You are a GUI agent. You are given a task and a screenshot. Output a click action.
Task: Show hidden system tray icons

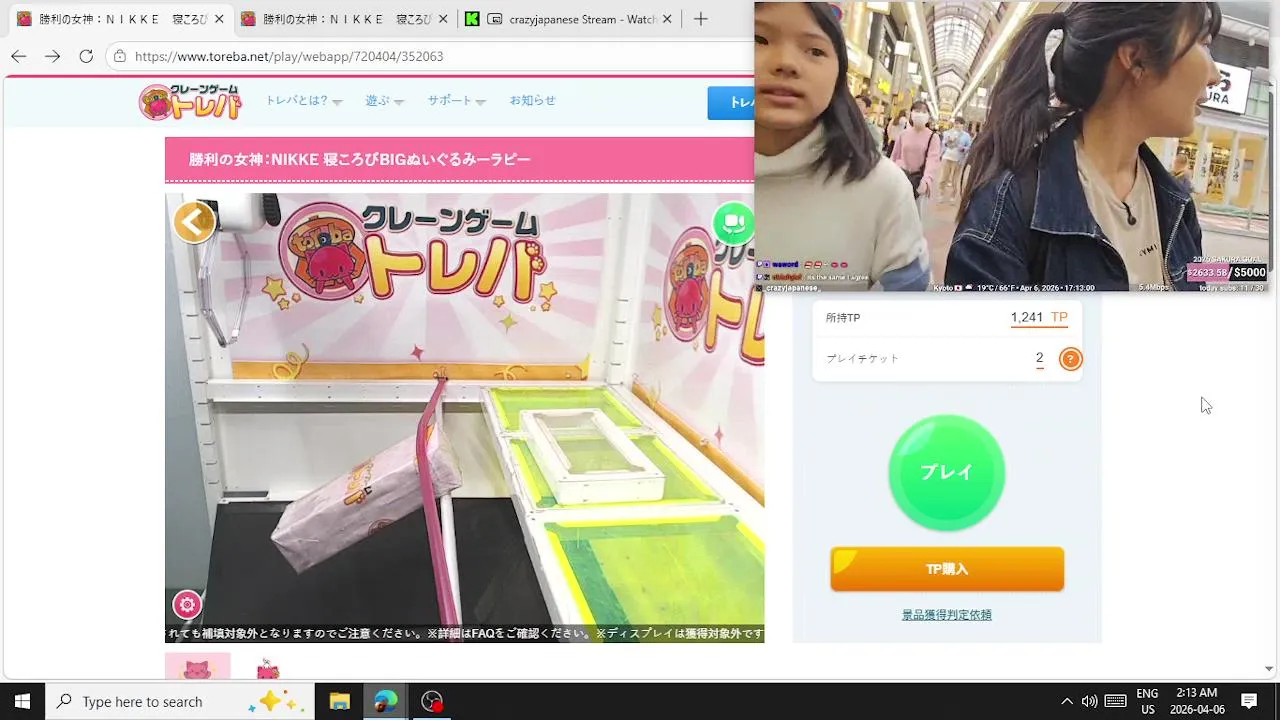1066,701
